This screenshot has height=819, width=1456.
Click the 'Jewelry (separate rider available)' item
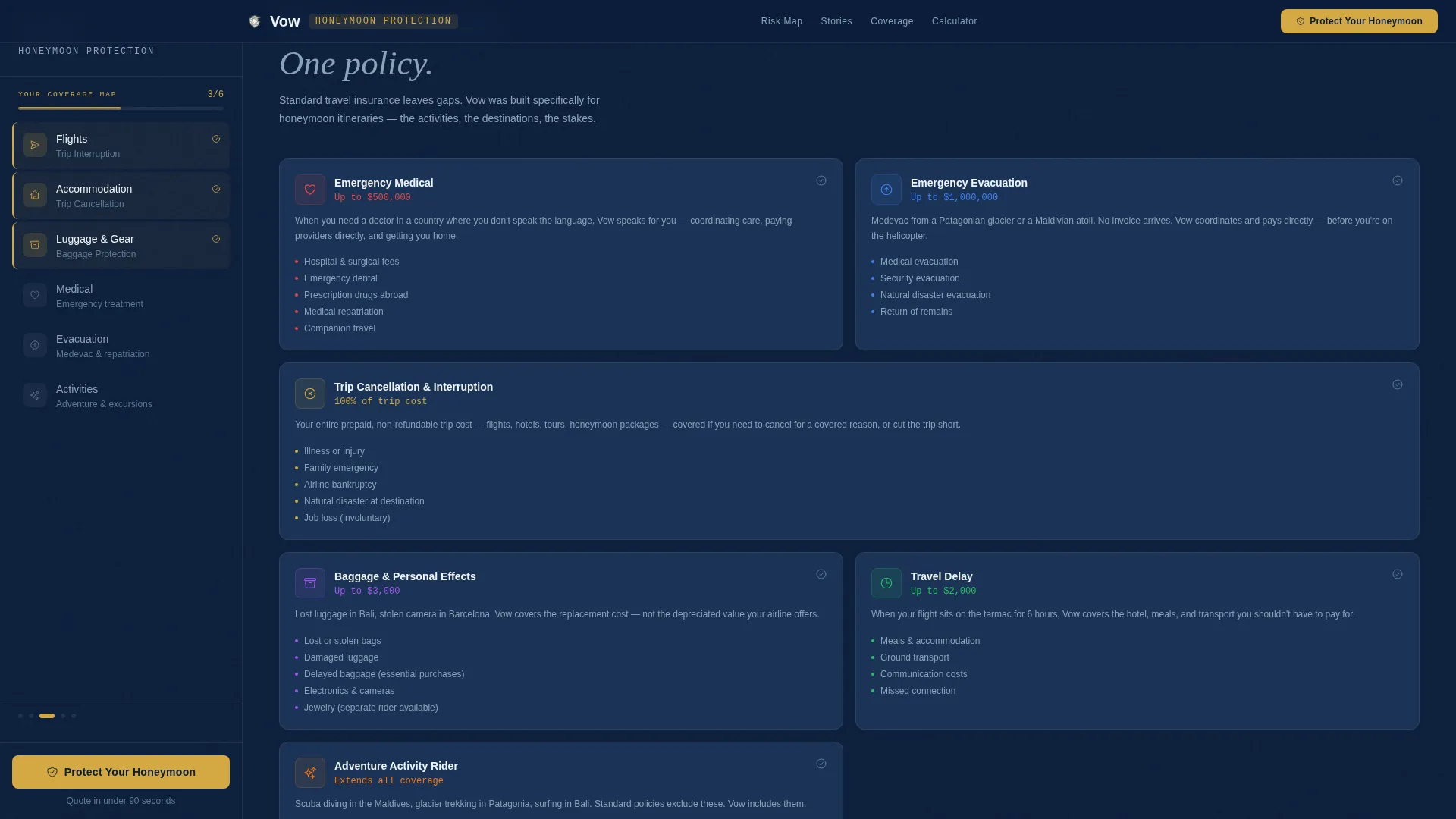click(371, 708)
